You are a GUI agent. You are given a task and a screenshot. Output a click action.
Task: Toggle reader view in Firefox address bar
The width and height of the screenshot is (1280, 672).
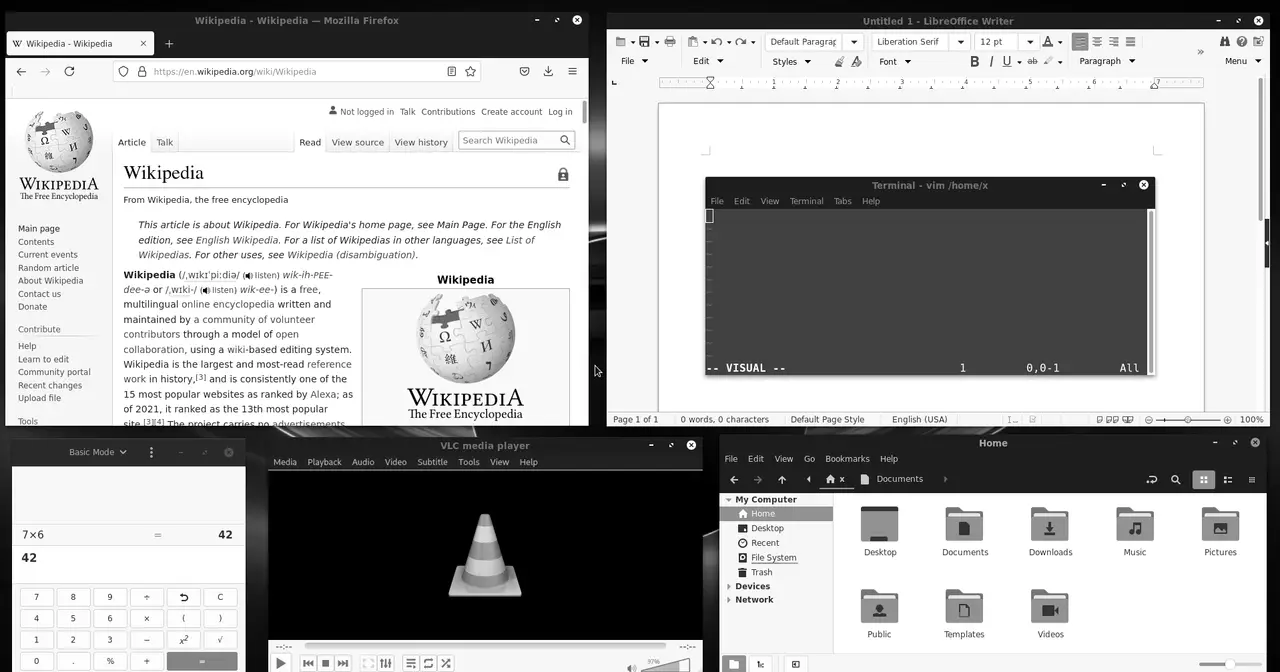pos(451,72)
